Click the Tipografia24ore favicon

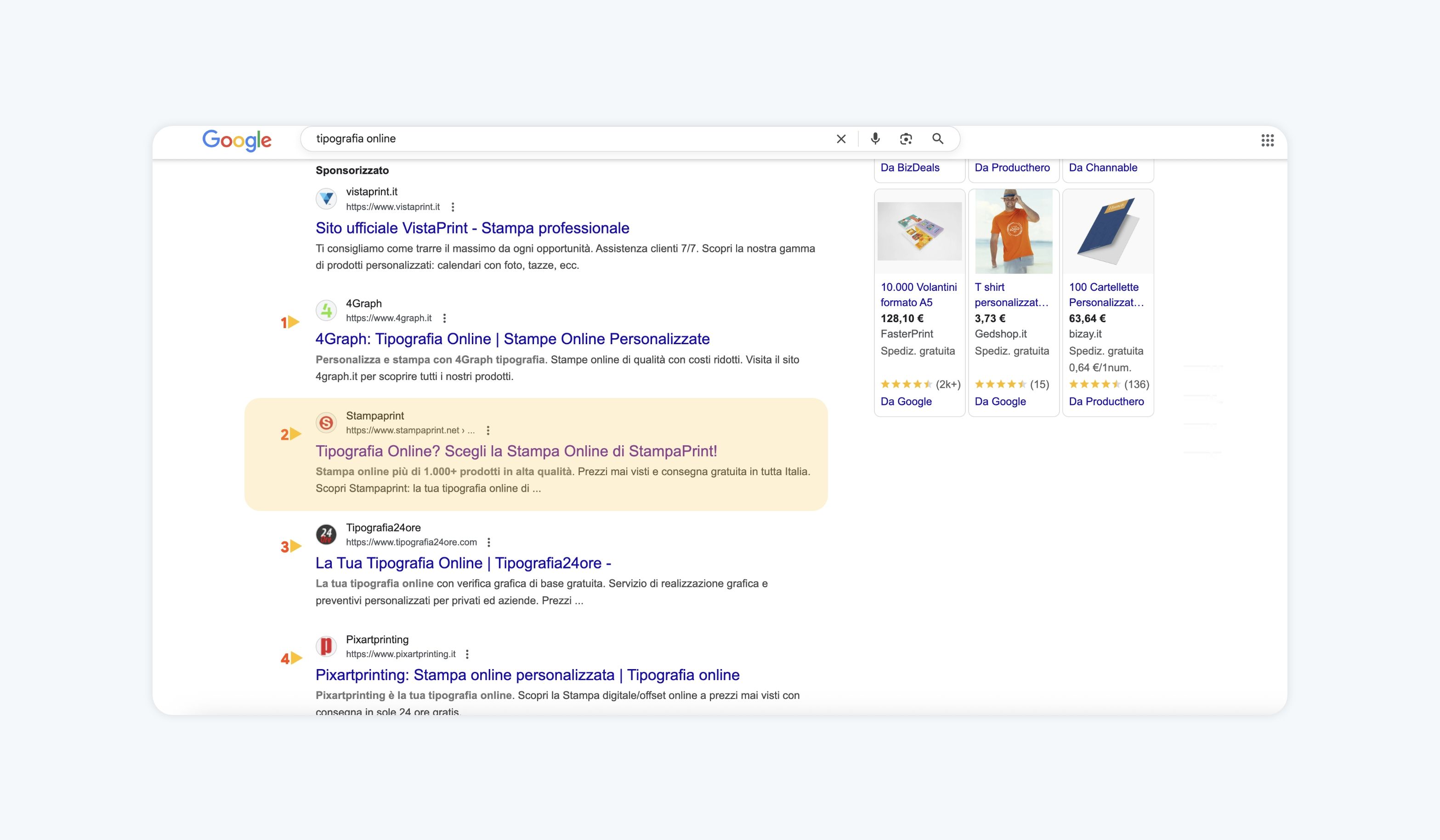[326, 535]
